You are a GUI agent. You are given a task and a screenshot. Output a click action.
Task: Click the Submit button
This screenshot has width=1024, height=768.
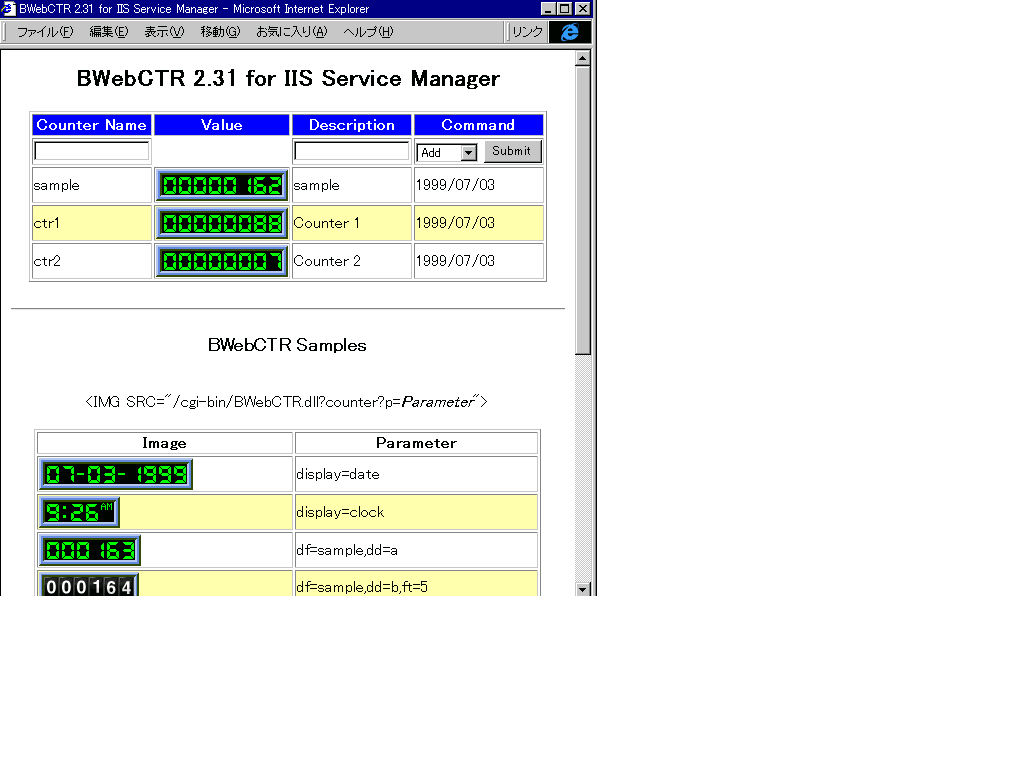512,151
